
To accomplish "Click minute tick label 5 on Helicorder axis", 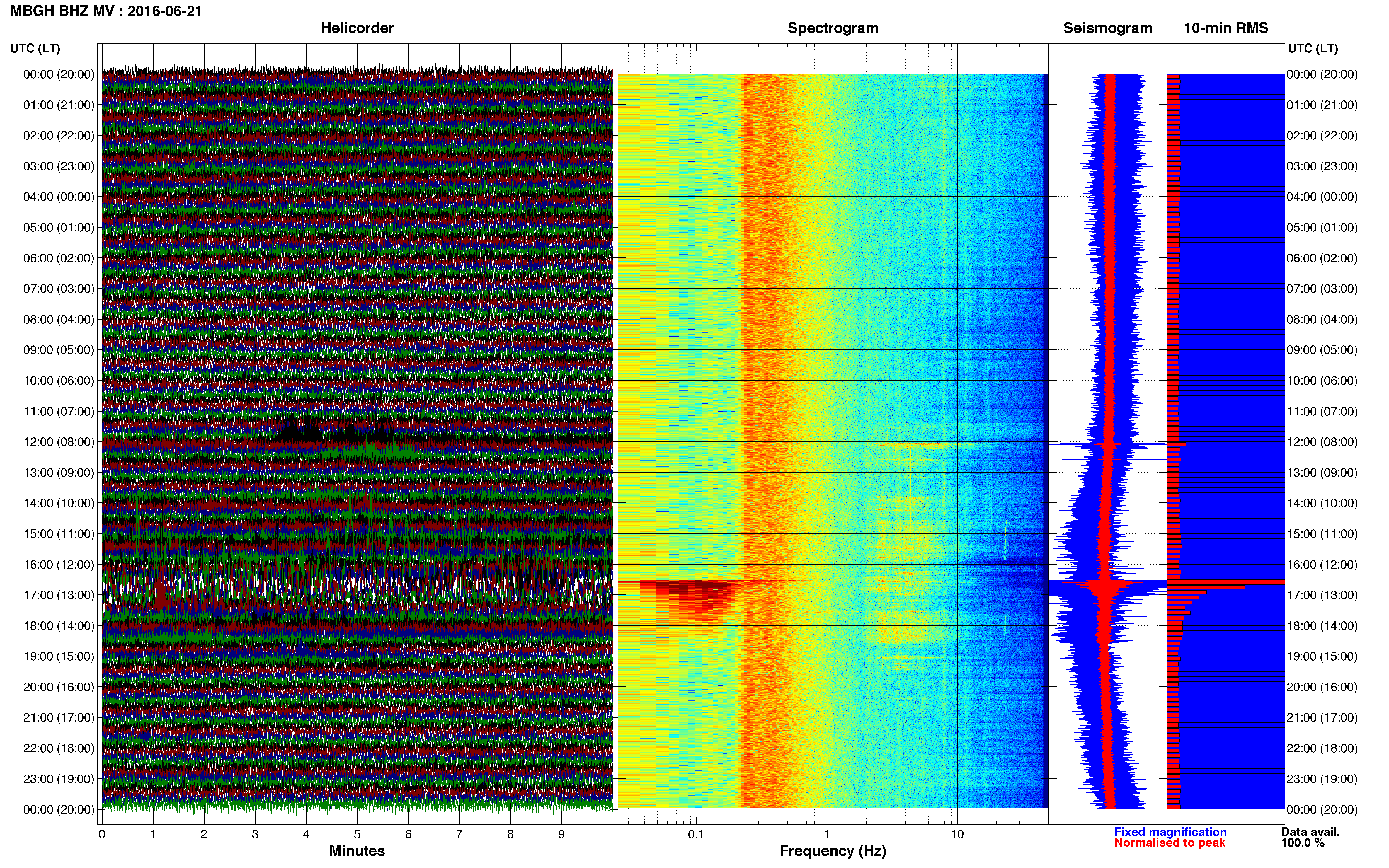I will click(x=357, y=835).
